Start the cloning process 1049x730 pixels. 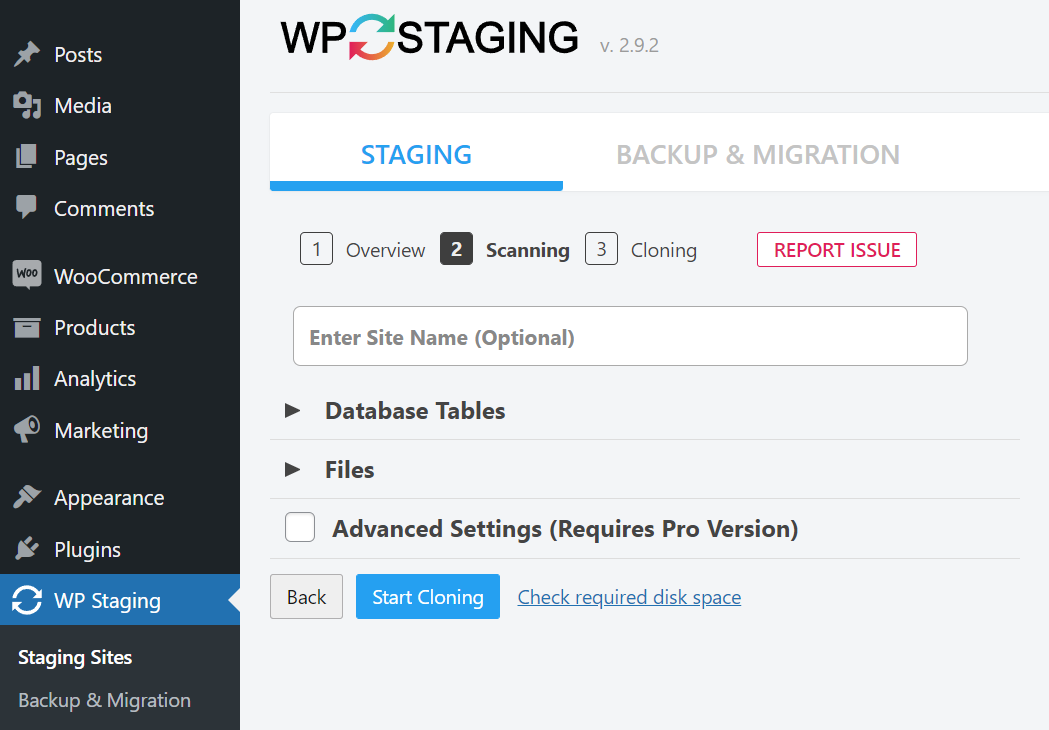click(427, 596)
